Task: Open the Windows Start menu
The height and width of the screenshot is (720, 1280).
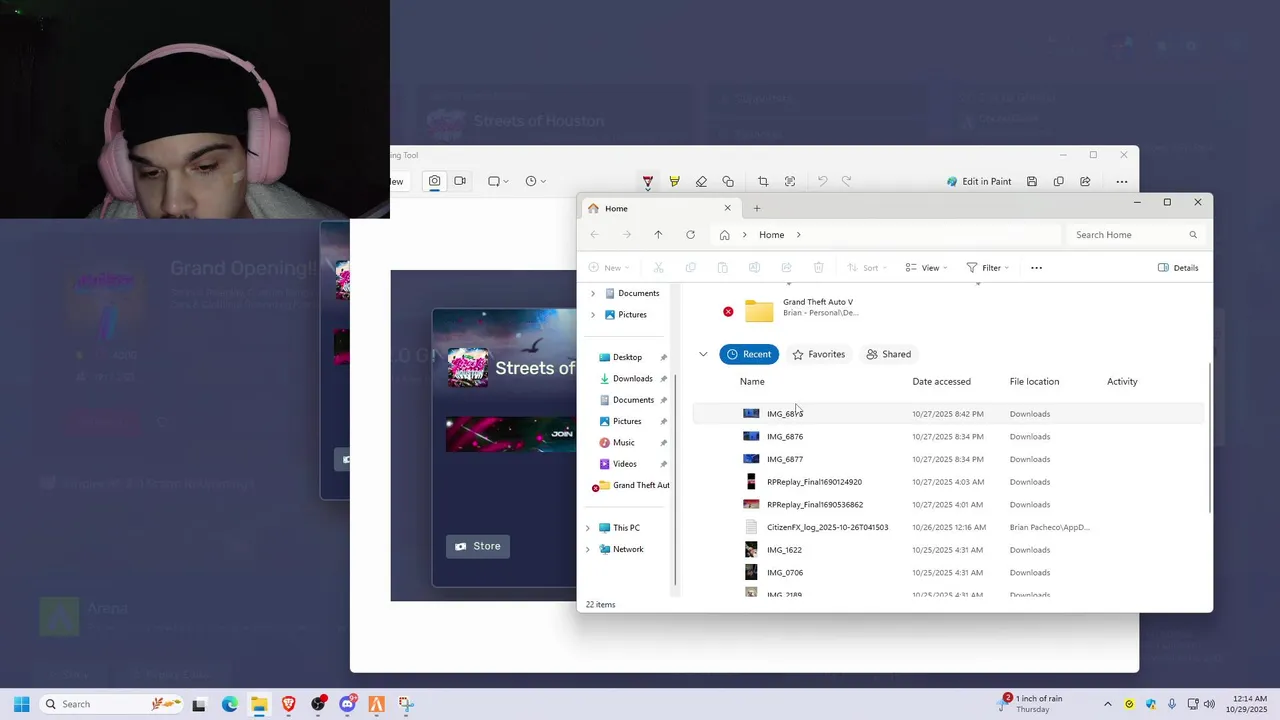Action: click(x=21, y=704)
